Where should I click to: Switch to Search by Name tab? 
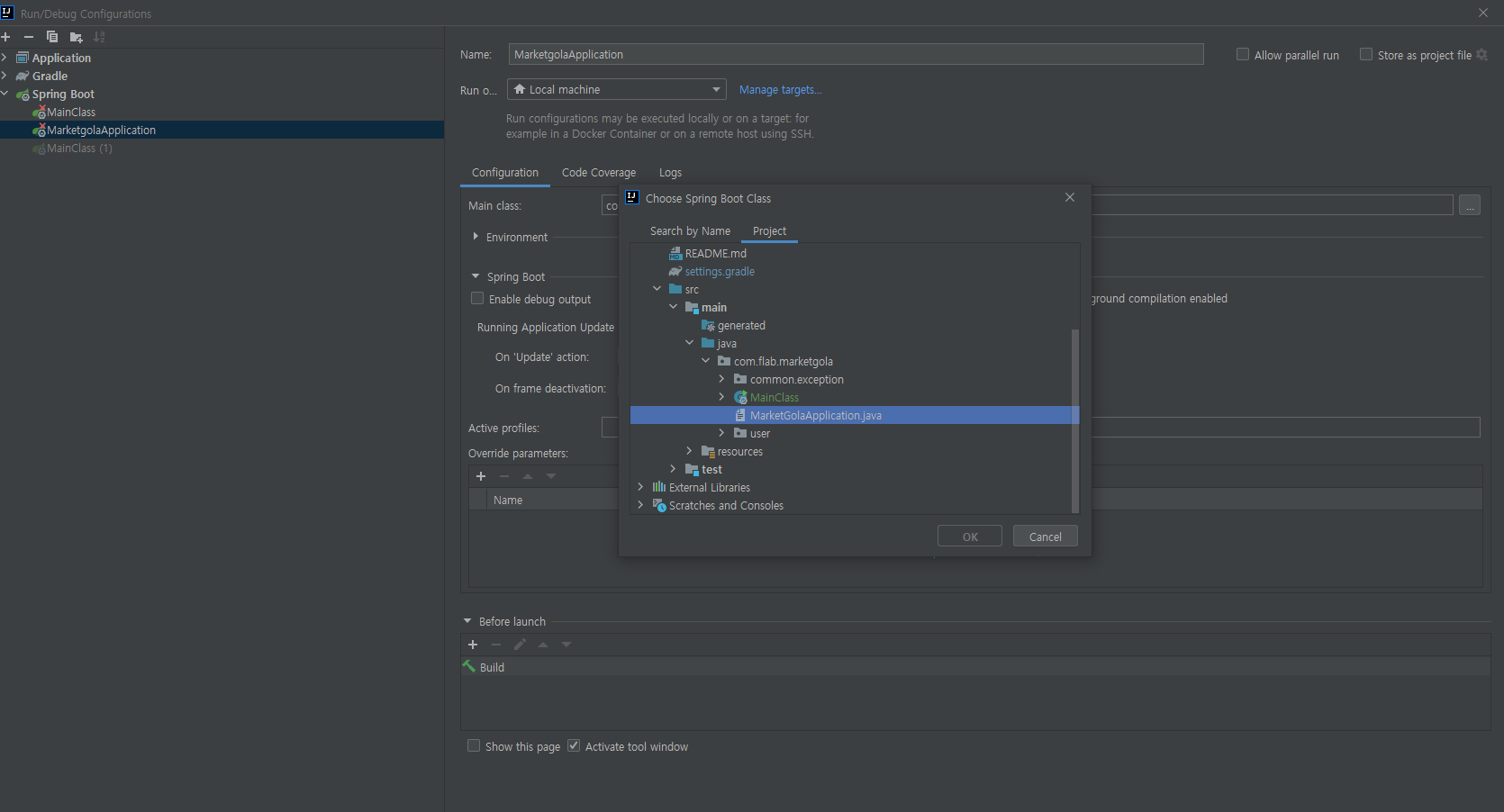pyautogui.click(x=690, y=231)
